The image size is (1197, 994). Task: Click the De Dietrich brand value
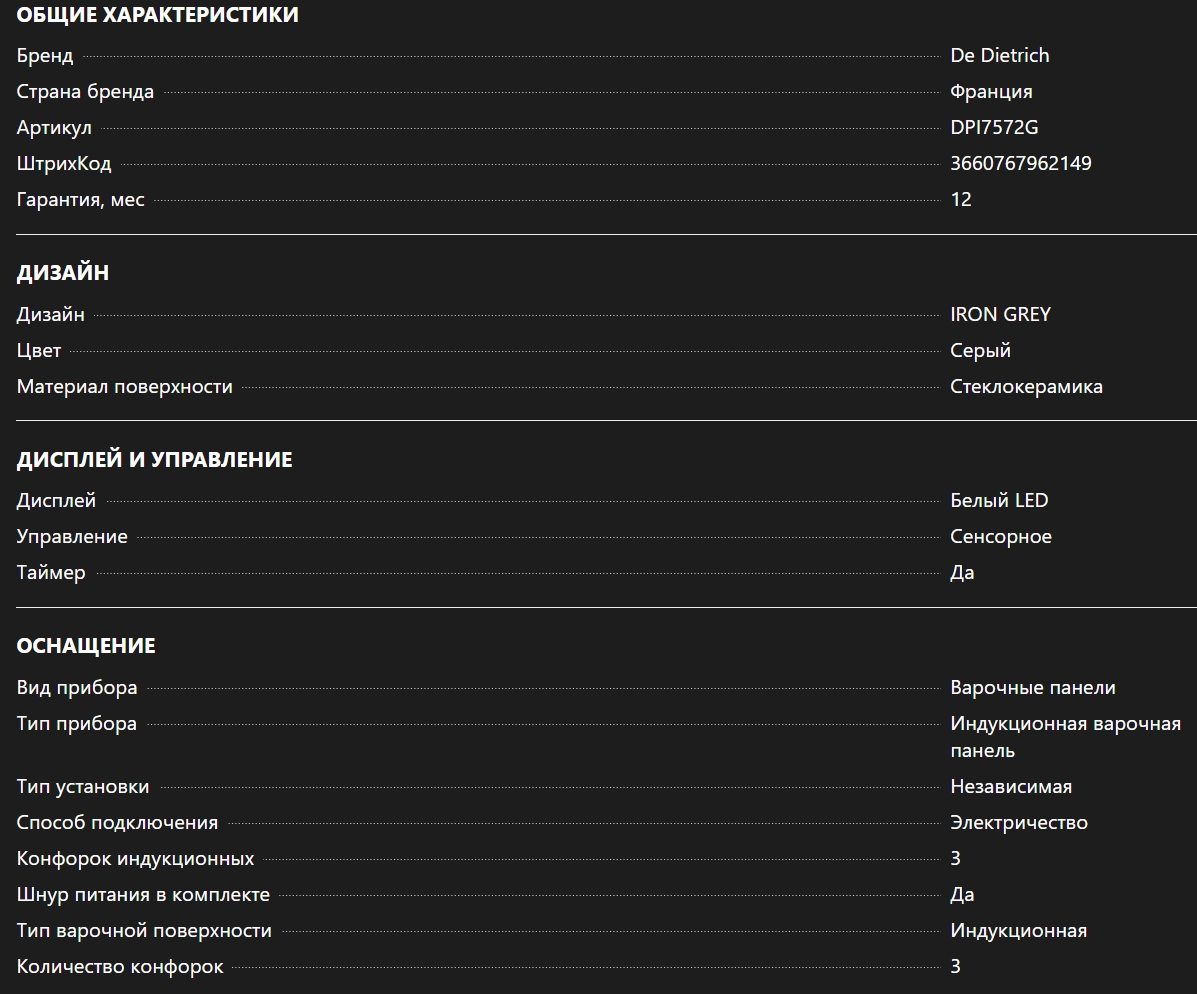[999, 56]
